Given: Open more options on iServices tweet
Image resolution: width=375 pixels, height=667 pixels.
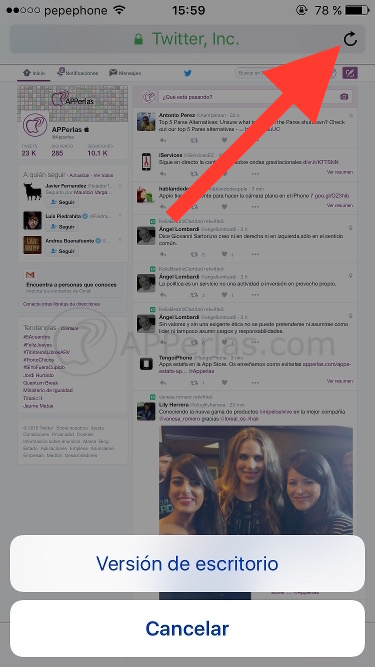Looking at the screenshot, I should coord(255,174).
